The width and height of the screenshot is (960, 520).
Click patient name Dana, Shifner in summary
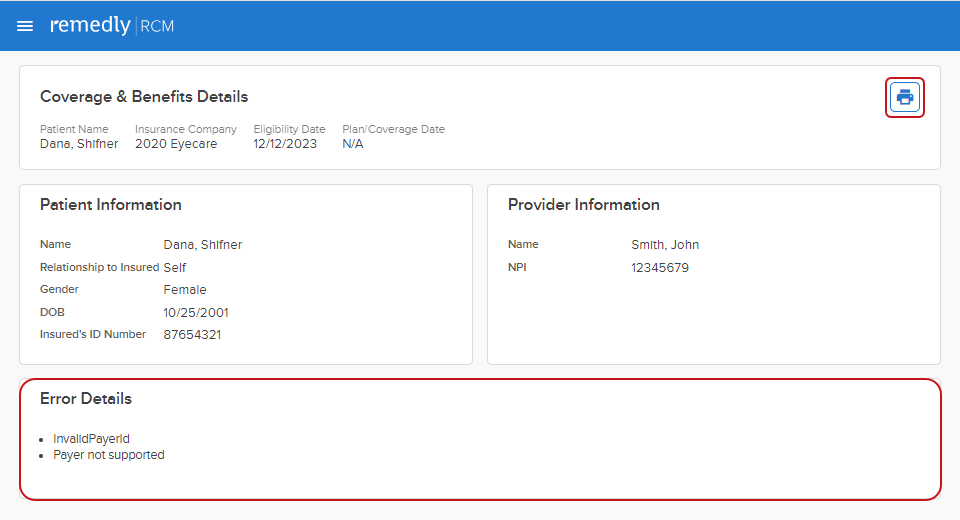coord(79,144)
